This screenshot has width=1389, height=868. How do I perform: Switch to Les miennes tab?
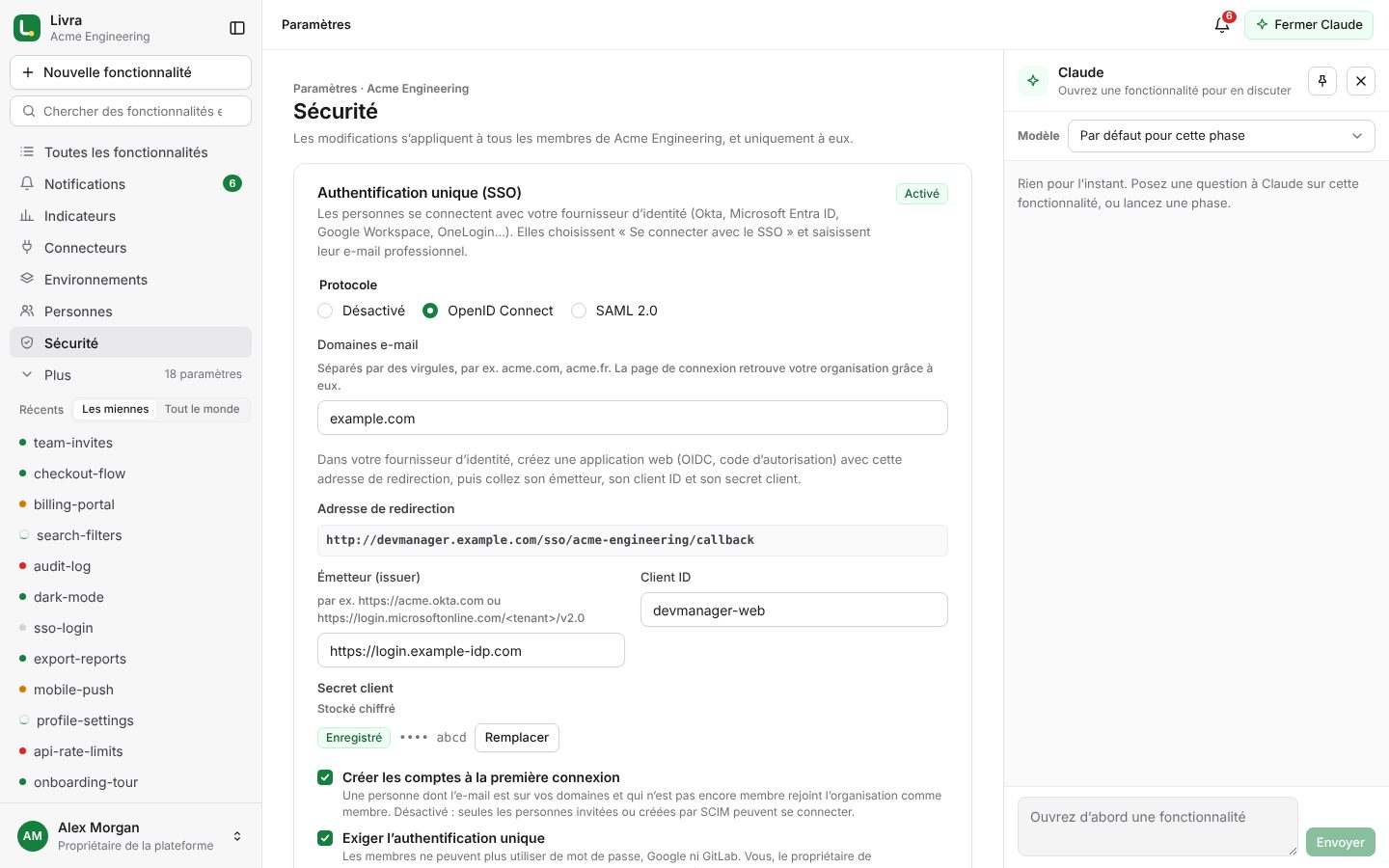click(x=116, y=409)
